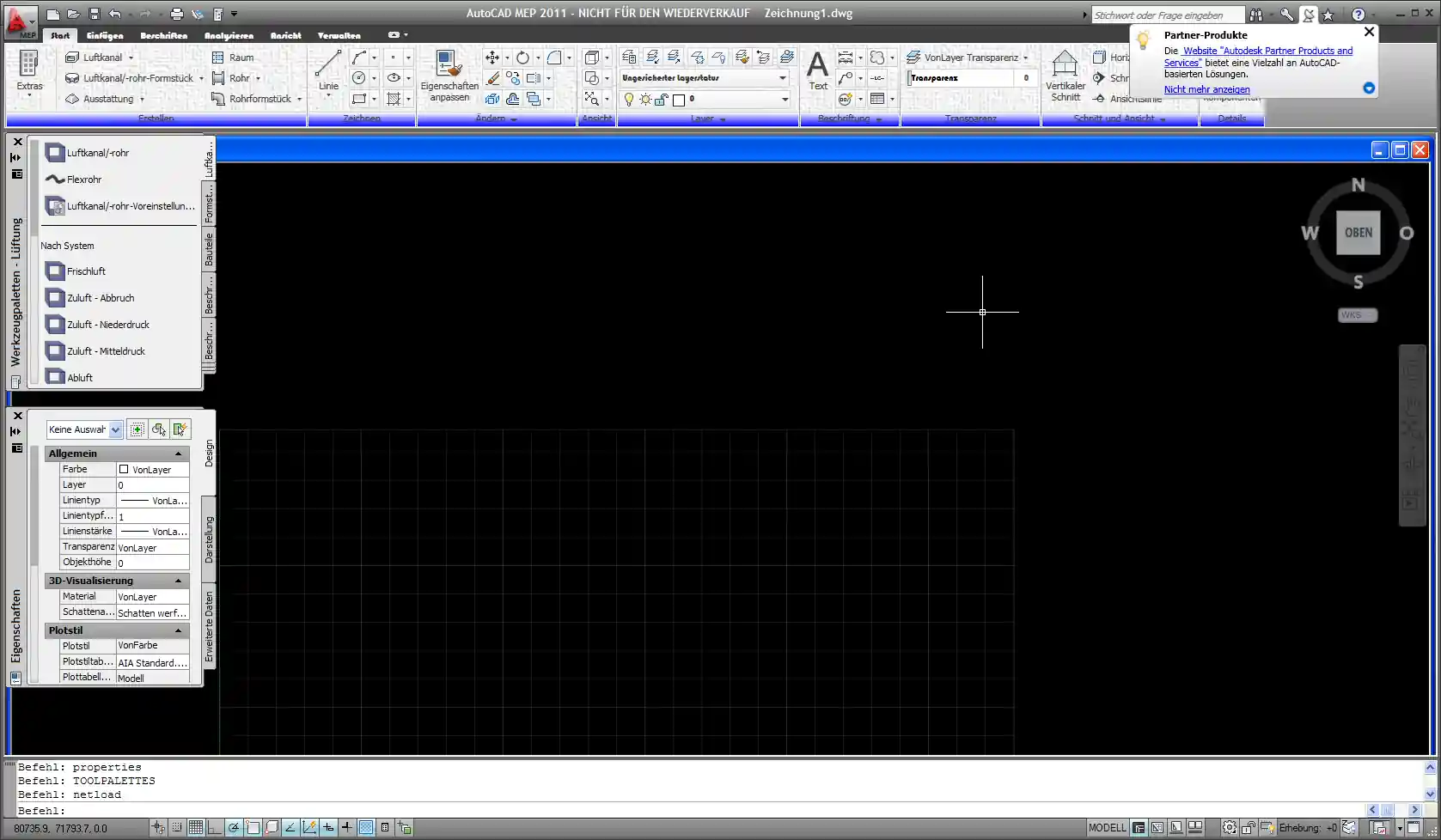Open the Ungesicherter Layerstatus dropdown
1441x840 pixels.
[780, 77]
